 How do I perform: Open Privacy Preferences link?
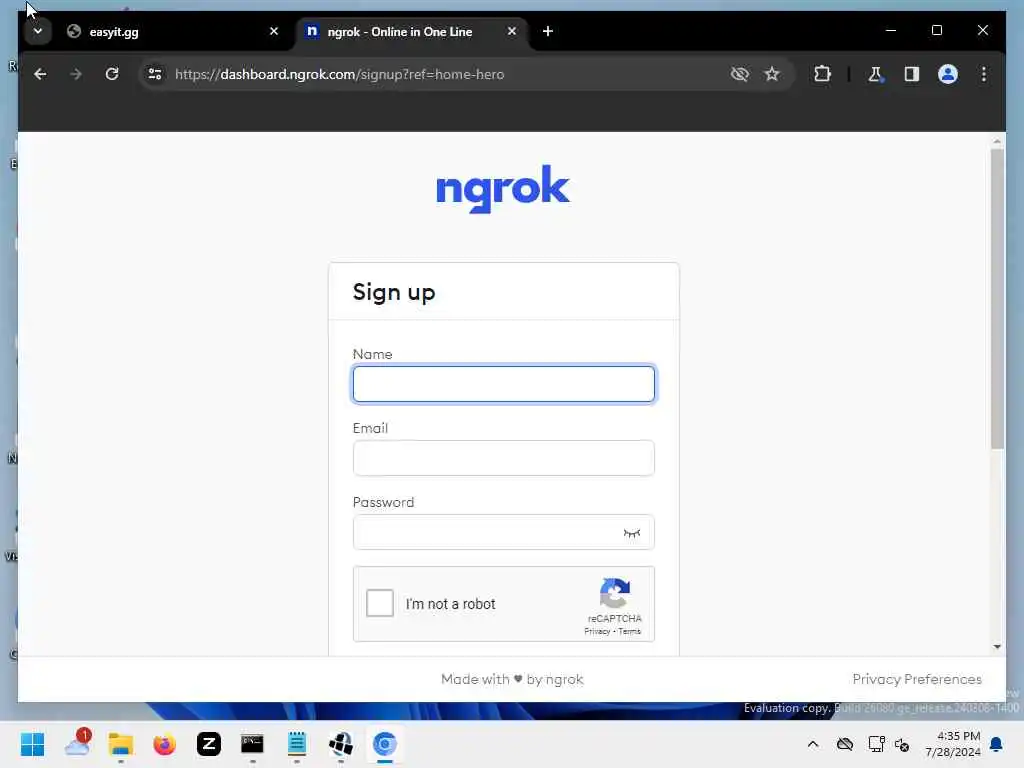coord(917,679)
